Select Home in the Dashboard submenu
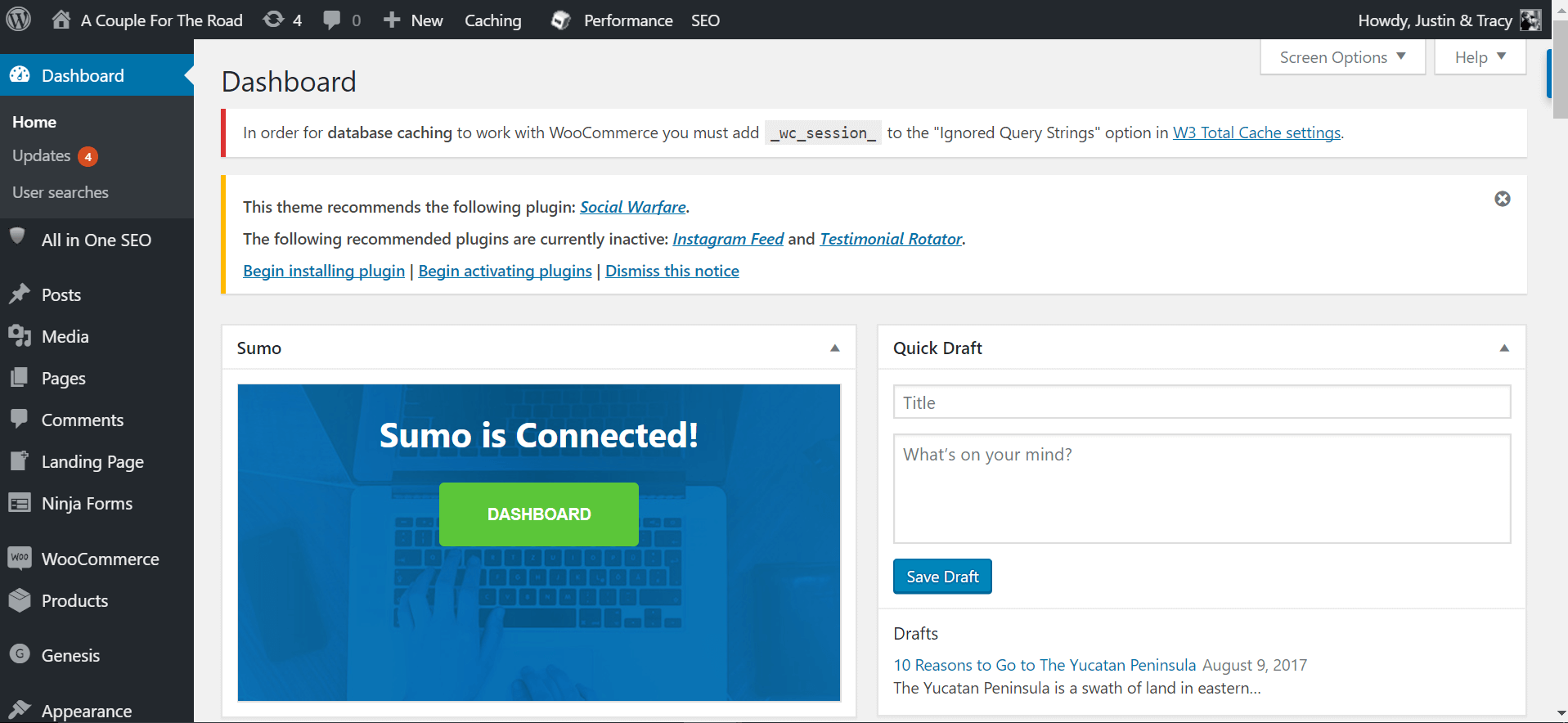Screen dimensions: 1568x723 coord(34,122)
